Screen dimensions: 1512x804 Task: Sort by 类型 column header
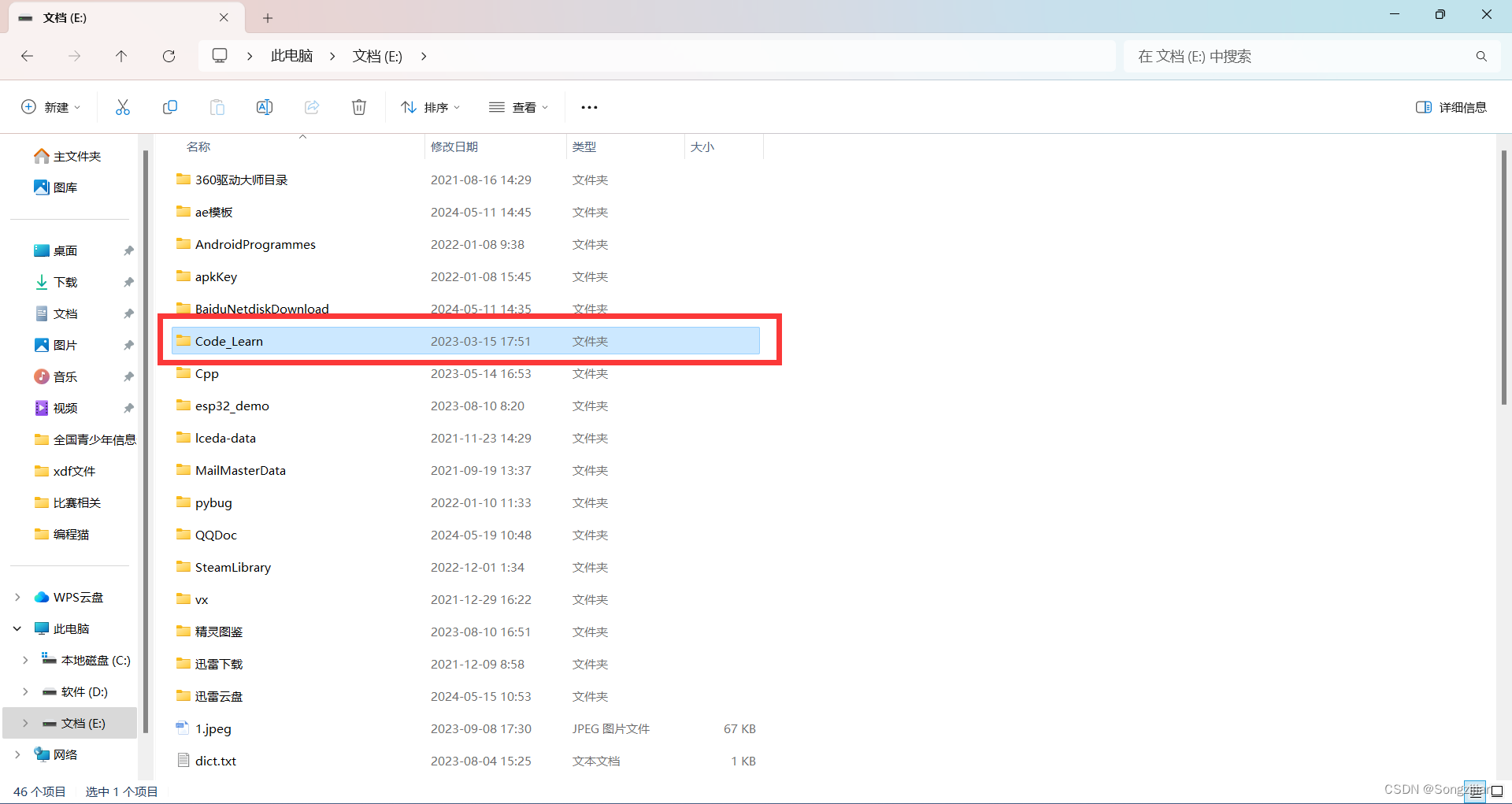(584, 146)
